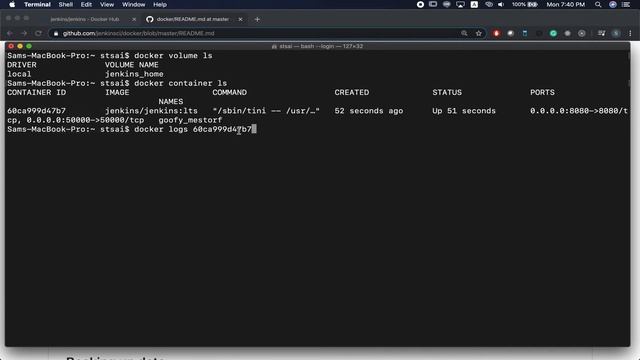Open the browser profile avatar
Image resolution: width=640 pixels, height=360 pixels.
[616, 33]
